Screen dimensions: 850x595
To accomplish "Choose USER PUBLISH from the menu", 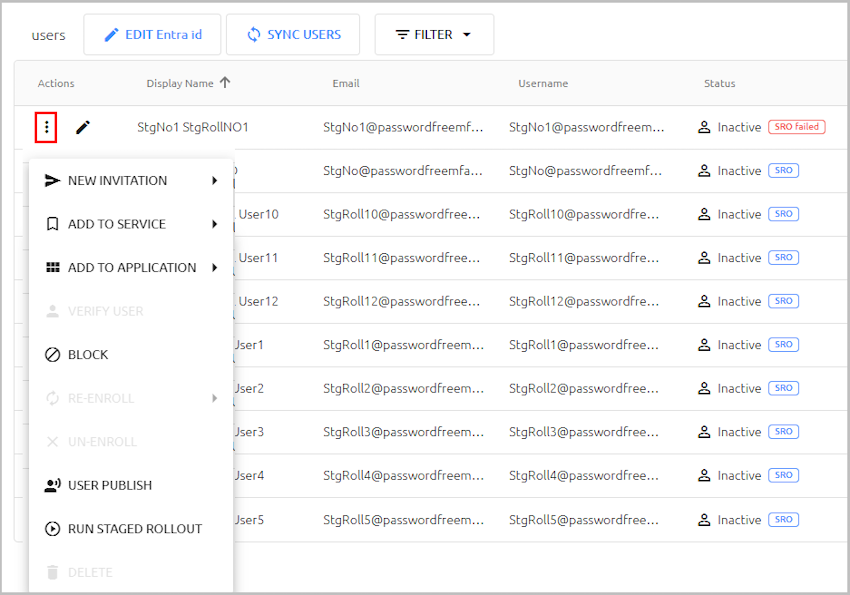I will coord(131,485).
